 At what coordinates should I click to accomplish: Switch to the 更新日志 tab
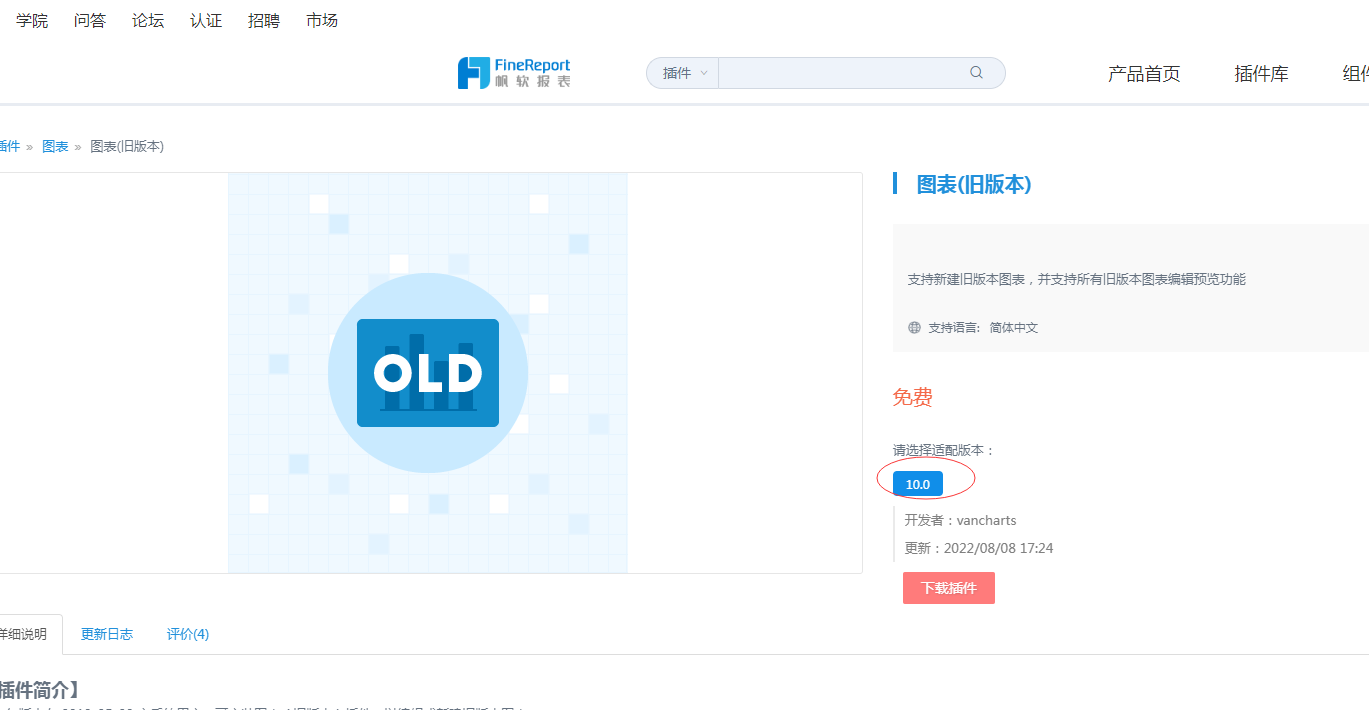107,634
